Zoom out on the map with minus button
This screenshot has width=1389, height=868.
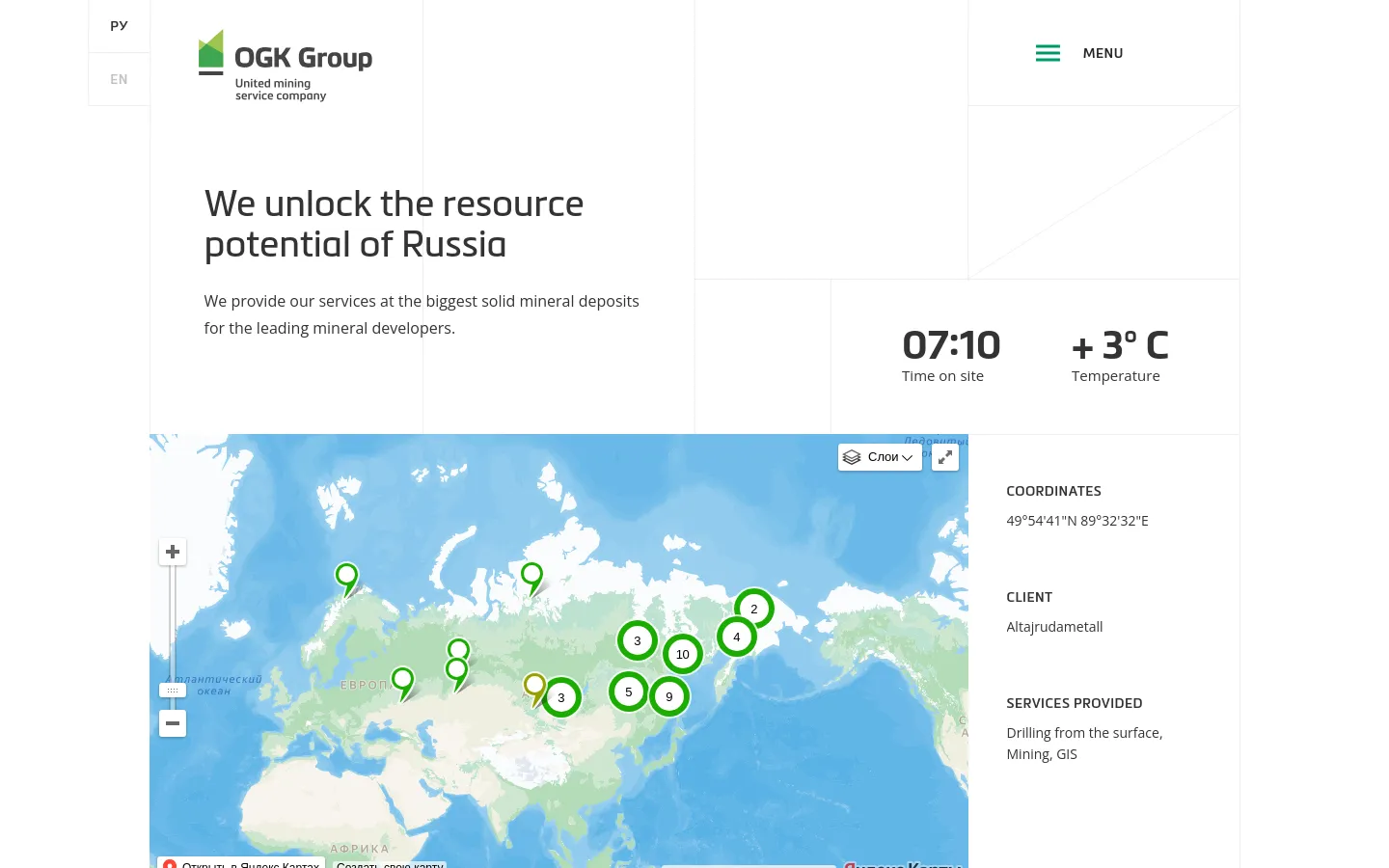(173, 723)
